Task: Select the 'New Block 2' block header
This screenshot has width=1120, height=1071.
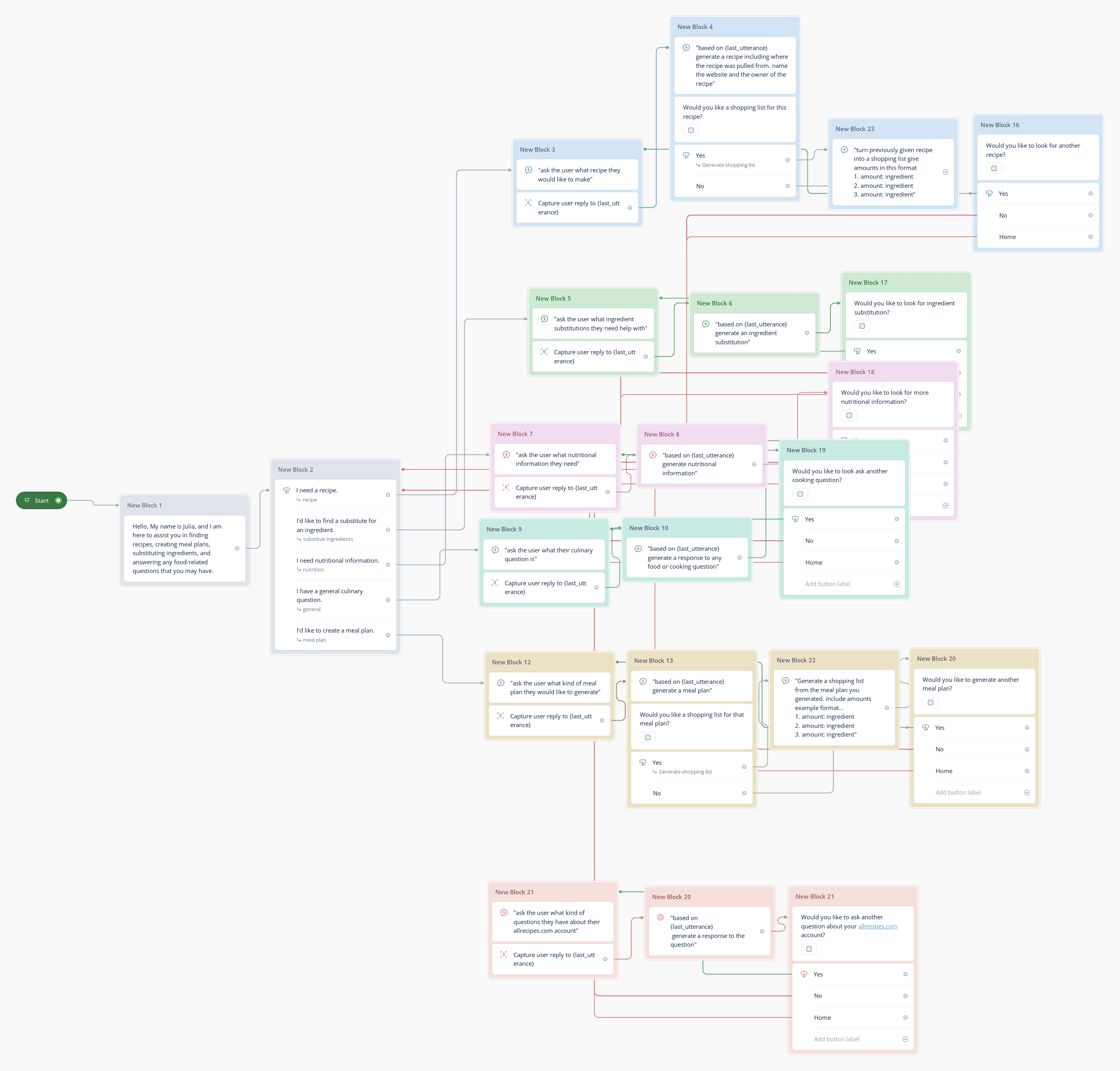Action: [x=296, y=469]
